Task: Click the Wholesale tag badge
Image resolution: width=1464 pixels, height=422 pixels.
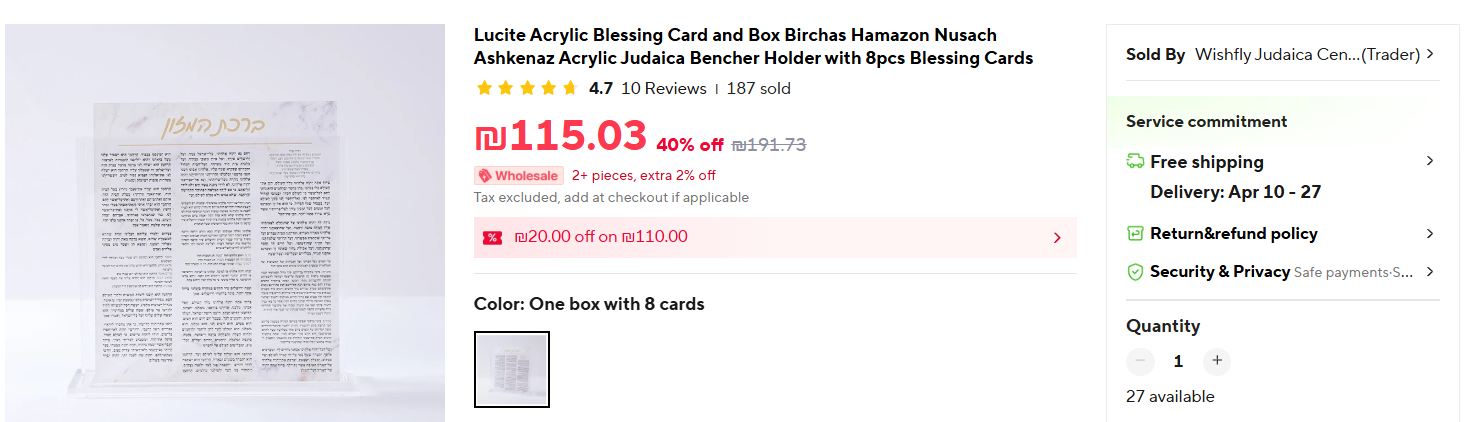Action: click(x=519, y=176)
